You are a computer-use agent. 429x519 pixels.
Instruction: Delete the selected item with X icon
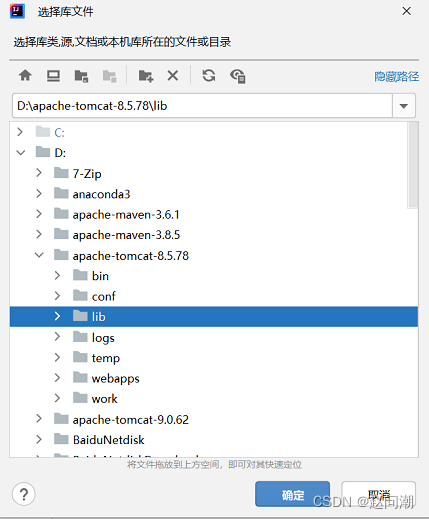pos(173,76)
